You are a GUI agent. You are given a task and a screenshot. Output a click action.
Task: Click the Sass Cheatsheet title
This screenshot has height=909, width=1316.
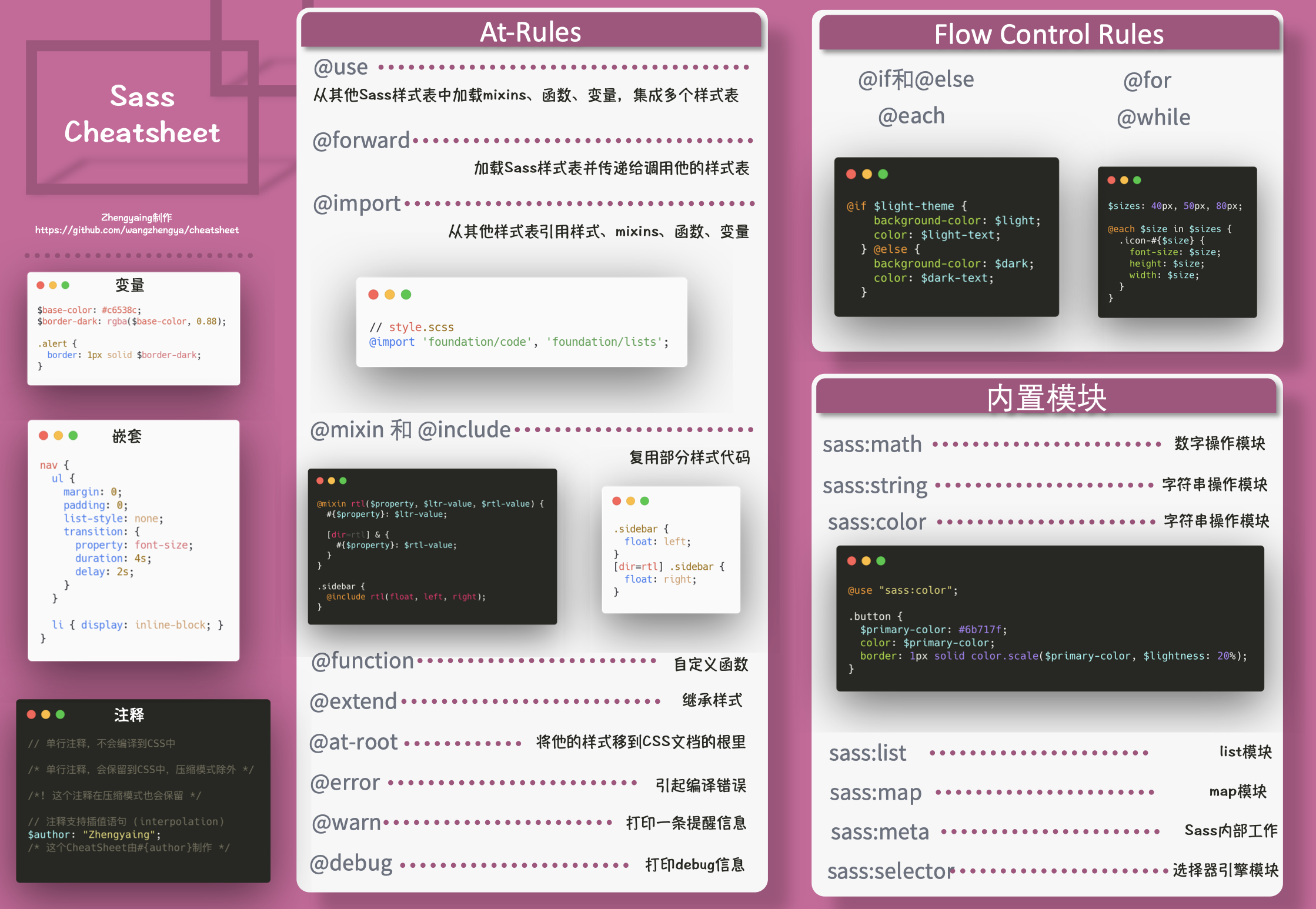pyautogui.click(x=142, y=114)
